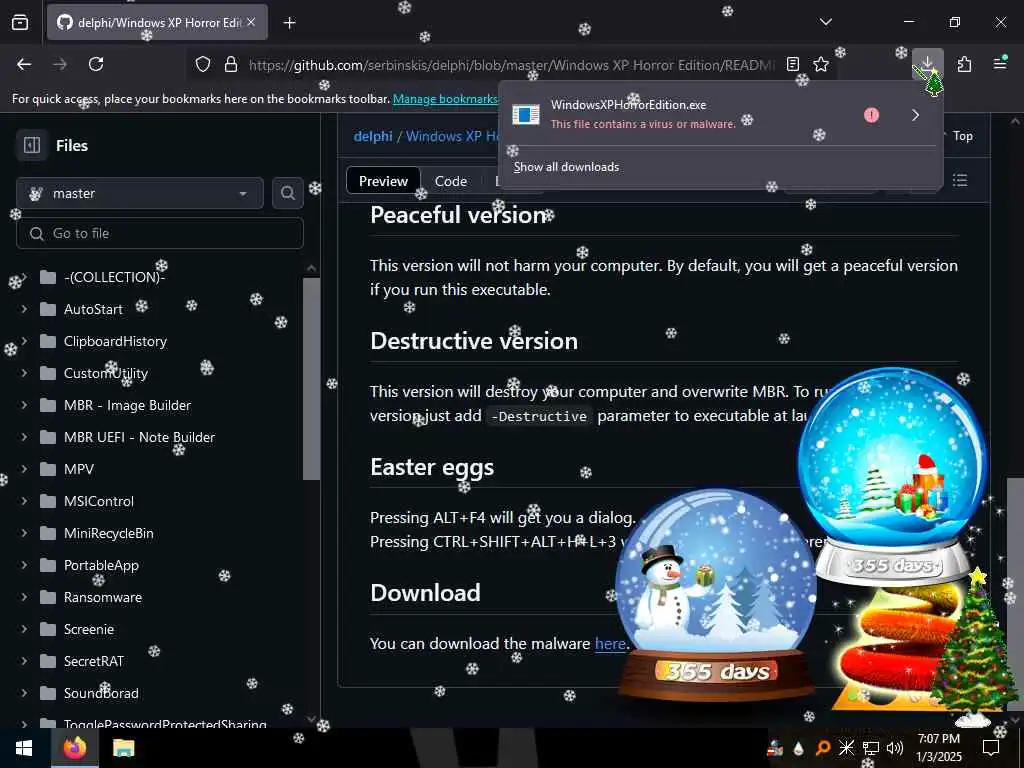Click the GitHub URL in the address bar
This screenshot has width=1024, height=768.
point(512,65)
